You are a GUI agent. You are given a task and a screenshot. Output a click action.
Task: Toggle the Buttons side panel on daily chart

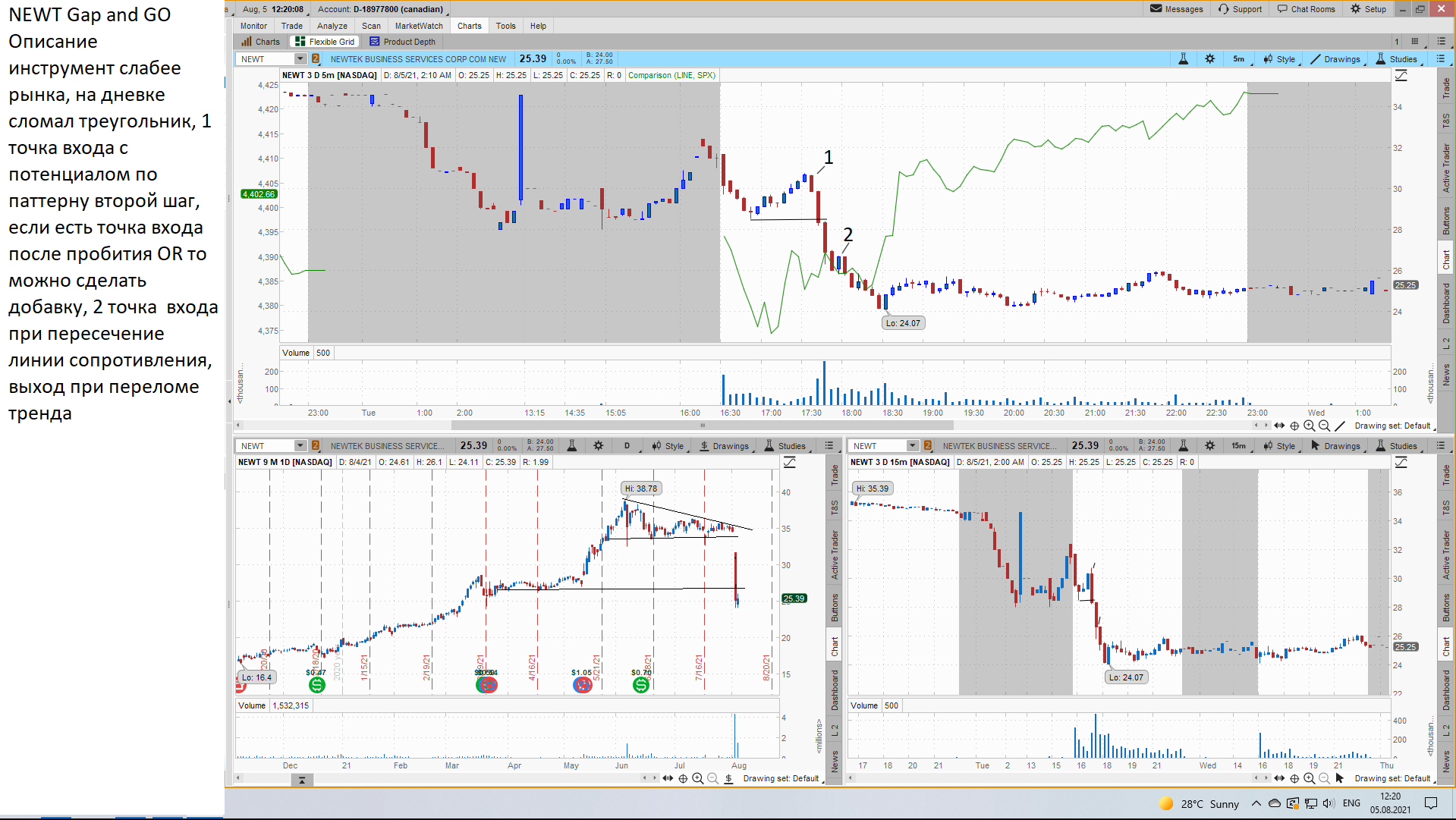click(x=834, y=608)
